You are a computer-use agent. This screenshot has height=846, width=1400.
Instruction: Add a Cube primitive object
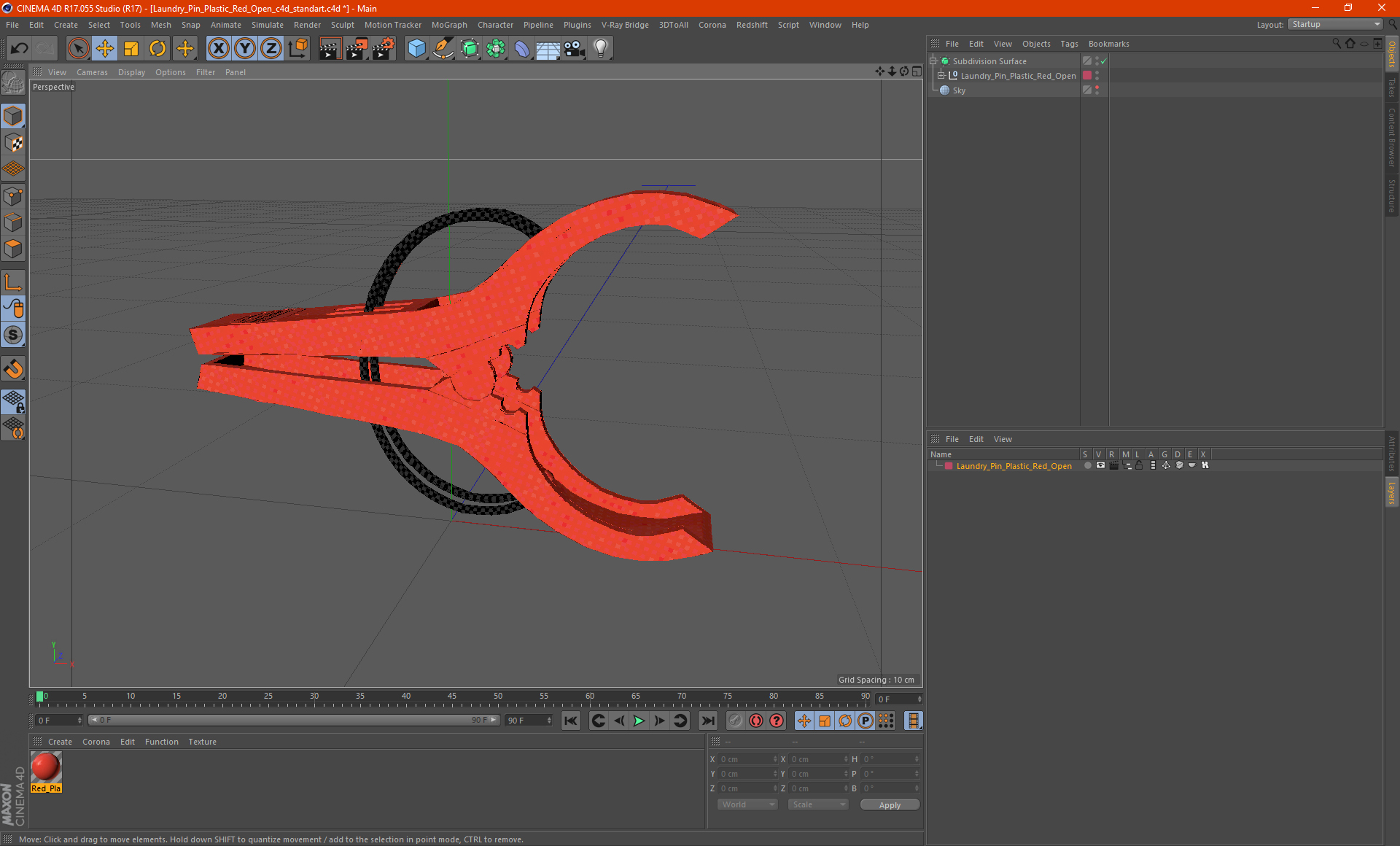(x=416, y=49)
